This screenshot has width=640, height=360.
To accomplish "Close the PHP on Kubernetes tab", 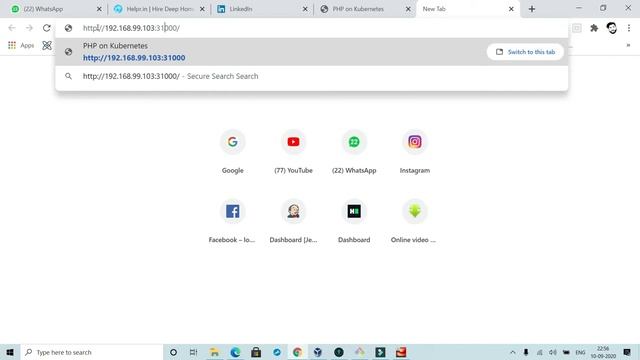I will [408, 9].
